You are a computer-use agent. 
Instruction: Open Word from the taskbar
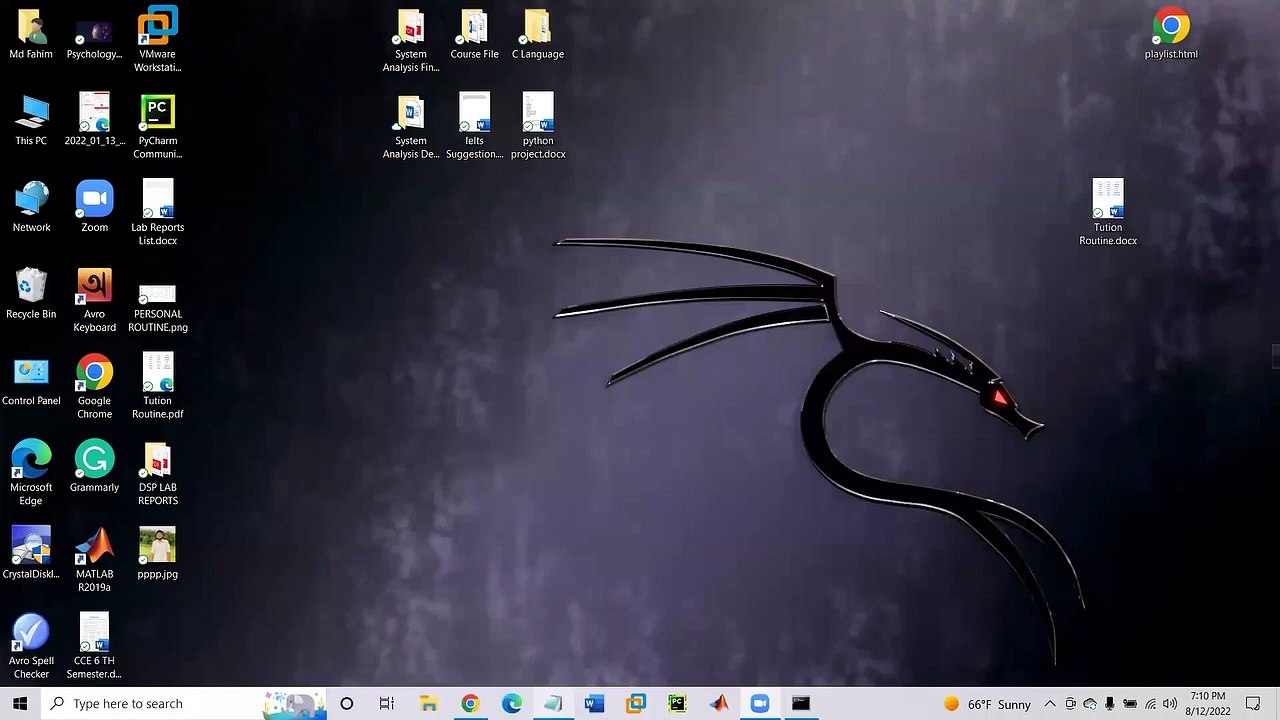(594, 704)
